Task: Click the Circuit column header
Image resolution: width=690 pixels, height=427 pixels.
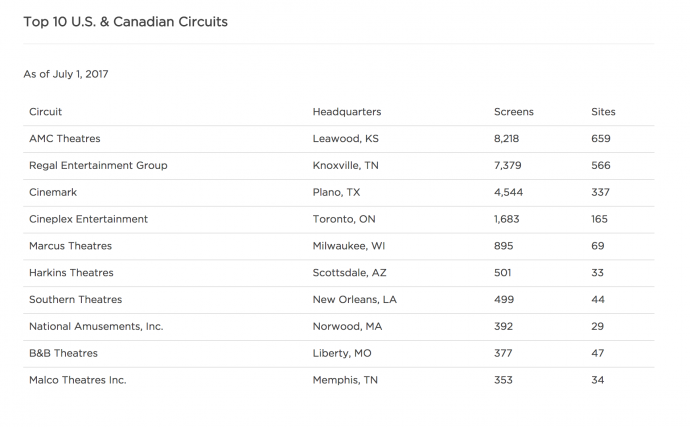Action: pos(46,111)
